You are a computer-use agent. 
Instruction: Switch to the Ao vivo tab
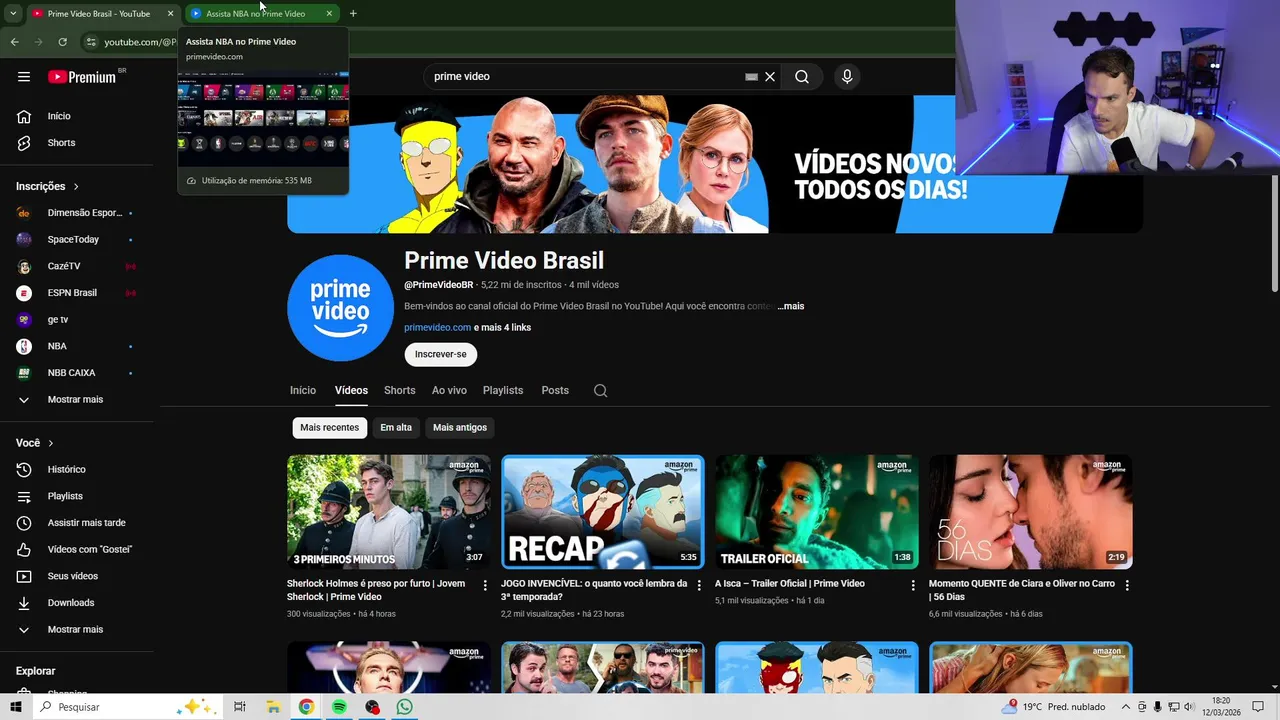[x=449, y=390]
